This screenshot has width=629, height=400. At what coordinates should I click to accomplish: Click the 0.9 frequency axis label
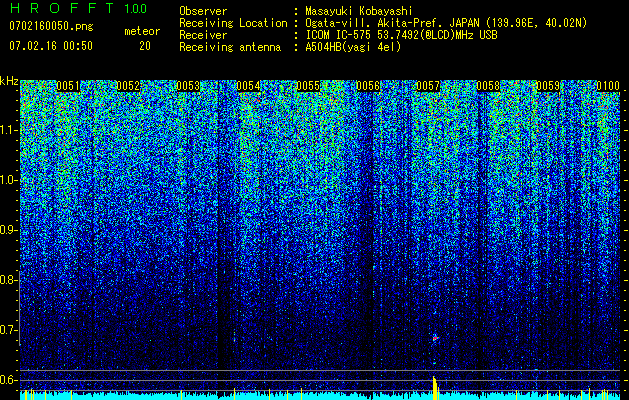coord(9,230)
